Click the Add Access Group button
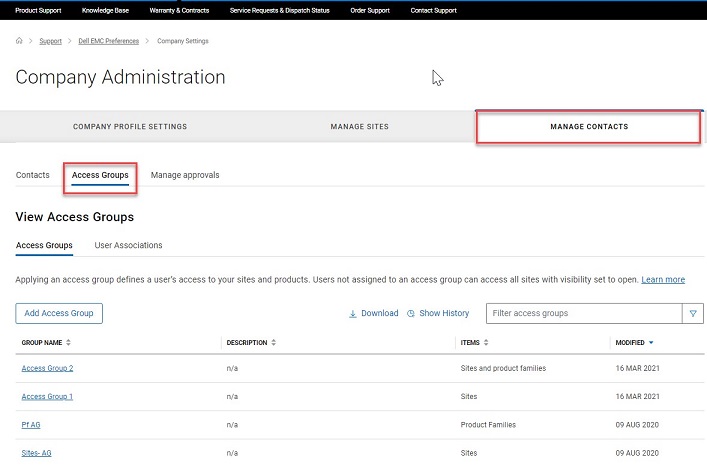The height and width of the screenshot is (467, 707). tap(59, 313)
